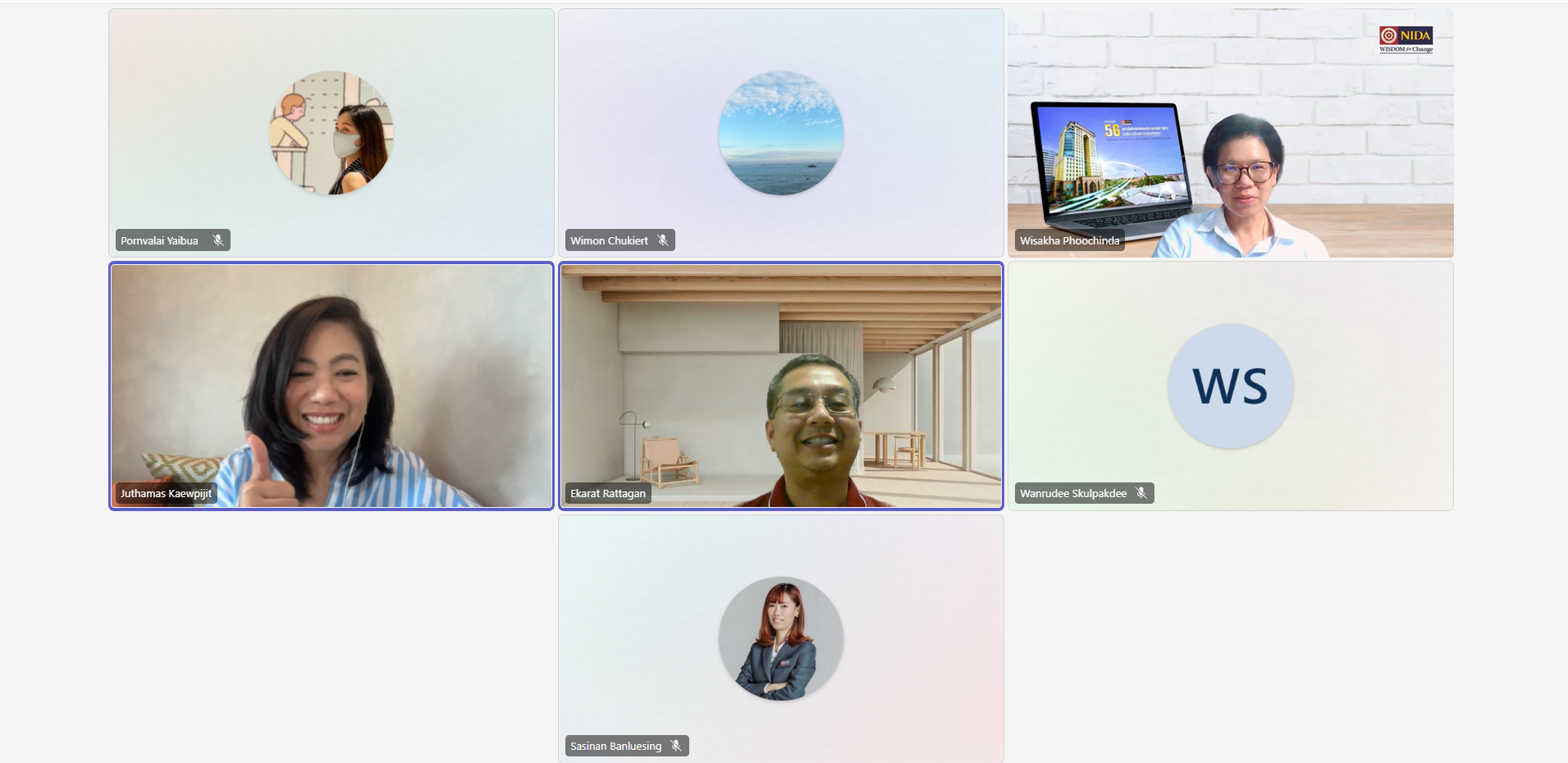
Task: Click the NIDA logo in the Wisakha tile
Action: pos(1406,39)
